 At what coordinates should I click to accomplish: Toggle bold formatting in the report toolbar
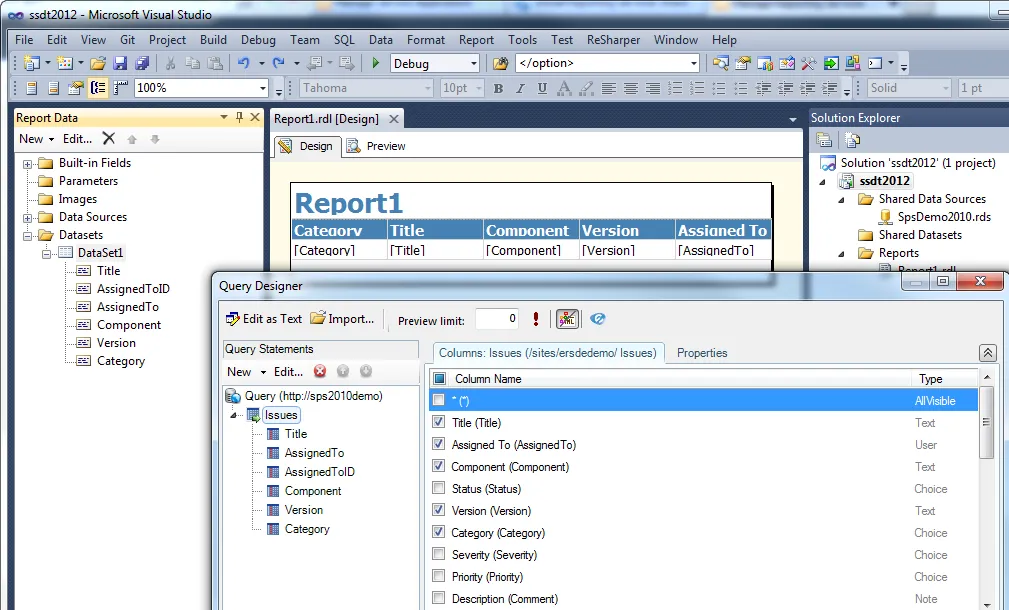point(498,88)
